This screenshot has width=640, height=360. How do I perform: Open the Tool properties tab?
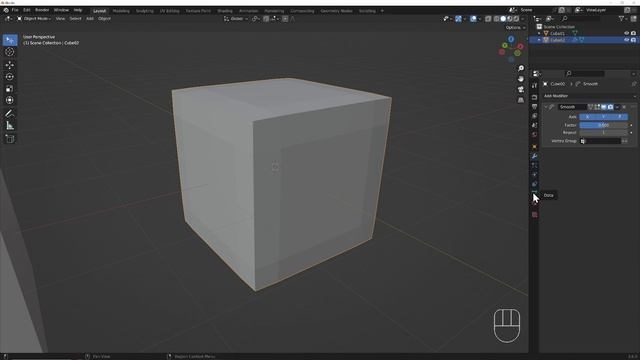(535, 85)
